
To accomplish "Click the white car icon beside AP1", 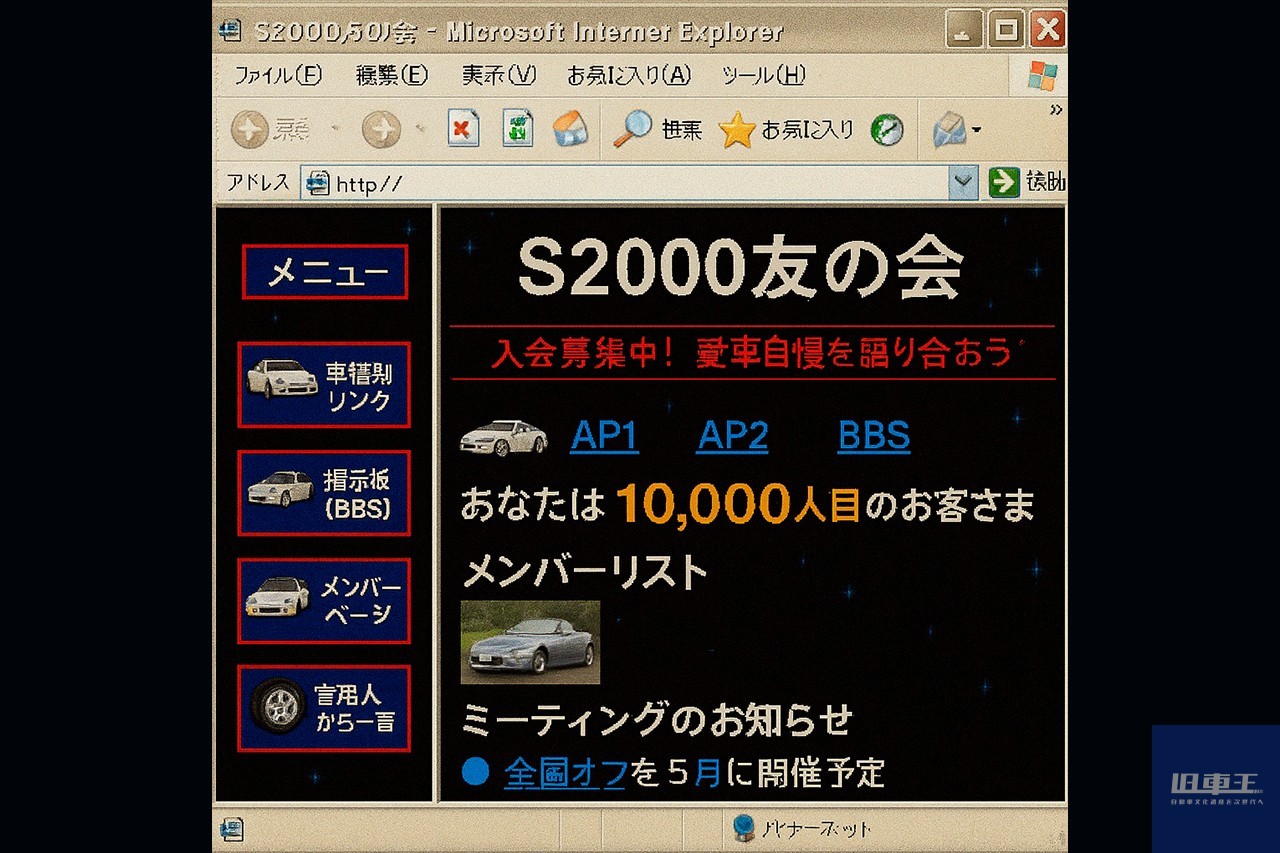I will [x=503, y=437].
